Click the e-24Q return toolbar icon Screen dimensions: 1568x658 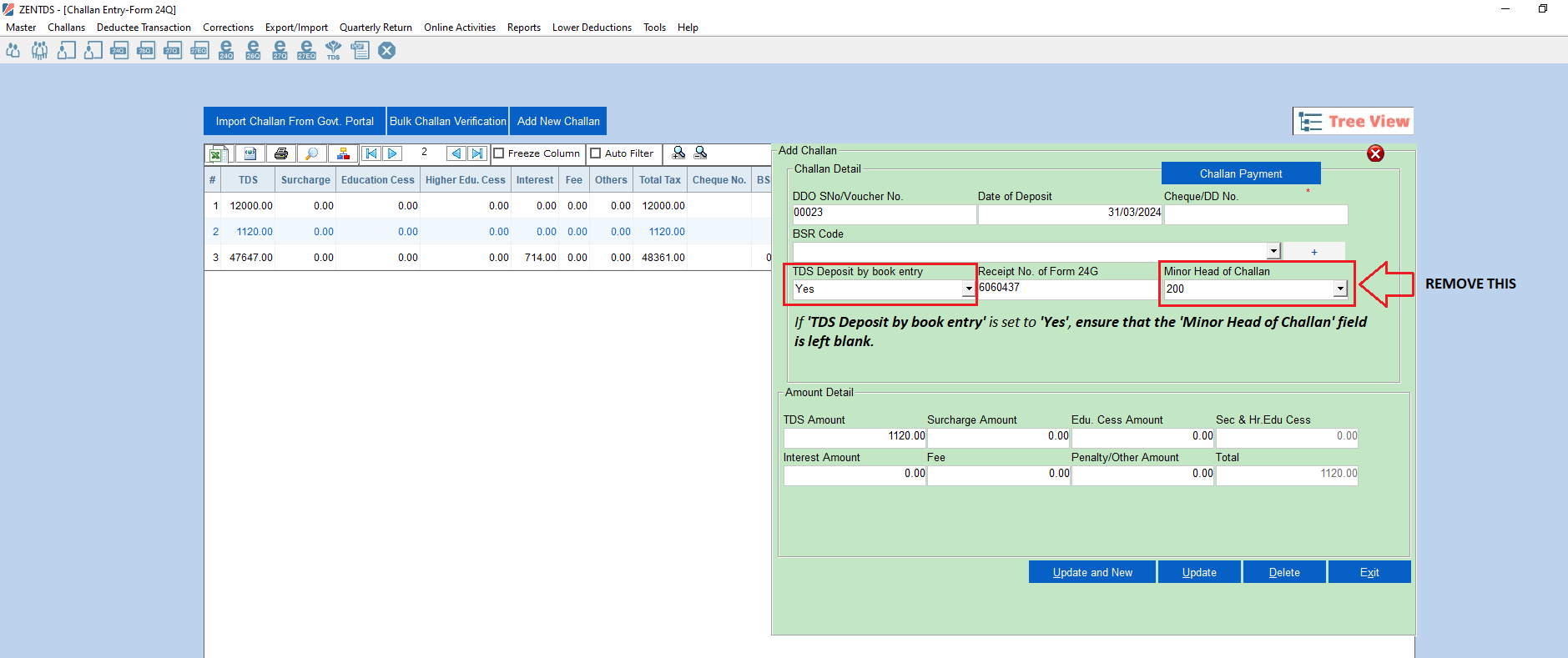pyautogui.click(x=226, y=50)
